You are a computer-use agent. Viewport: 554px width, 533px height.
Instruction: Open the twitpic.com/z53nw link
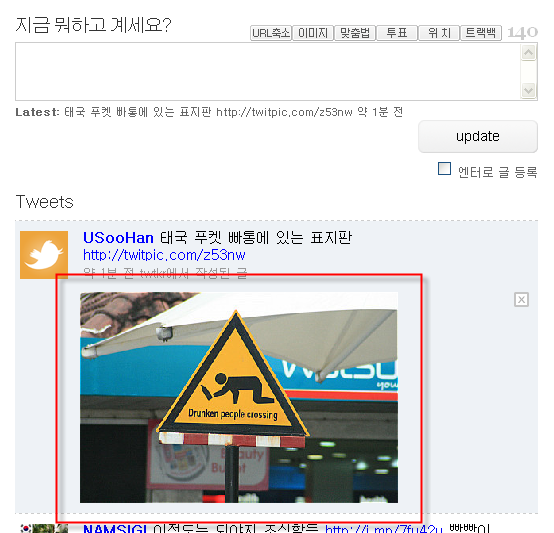point(164,255)
